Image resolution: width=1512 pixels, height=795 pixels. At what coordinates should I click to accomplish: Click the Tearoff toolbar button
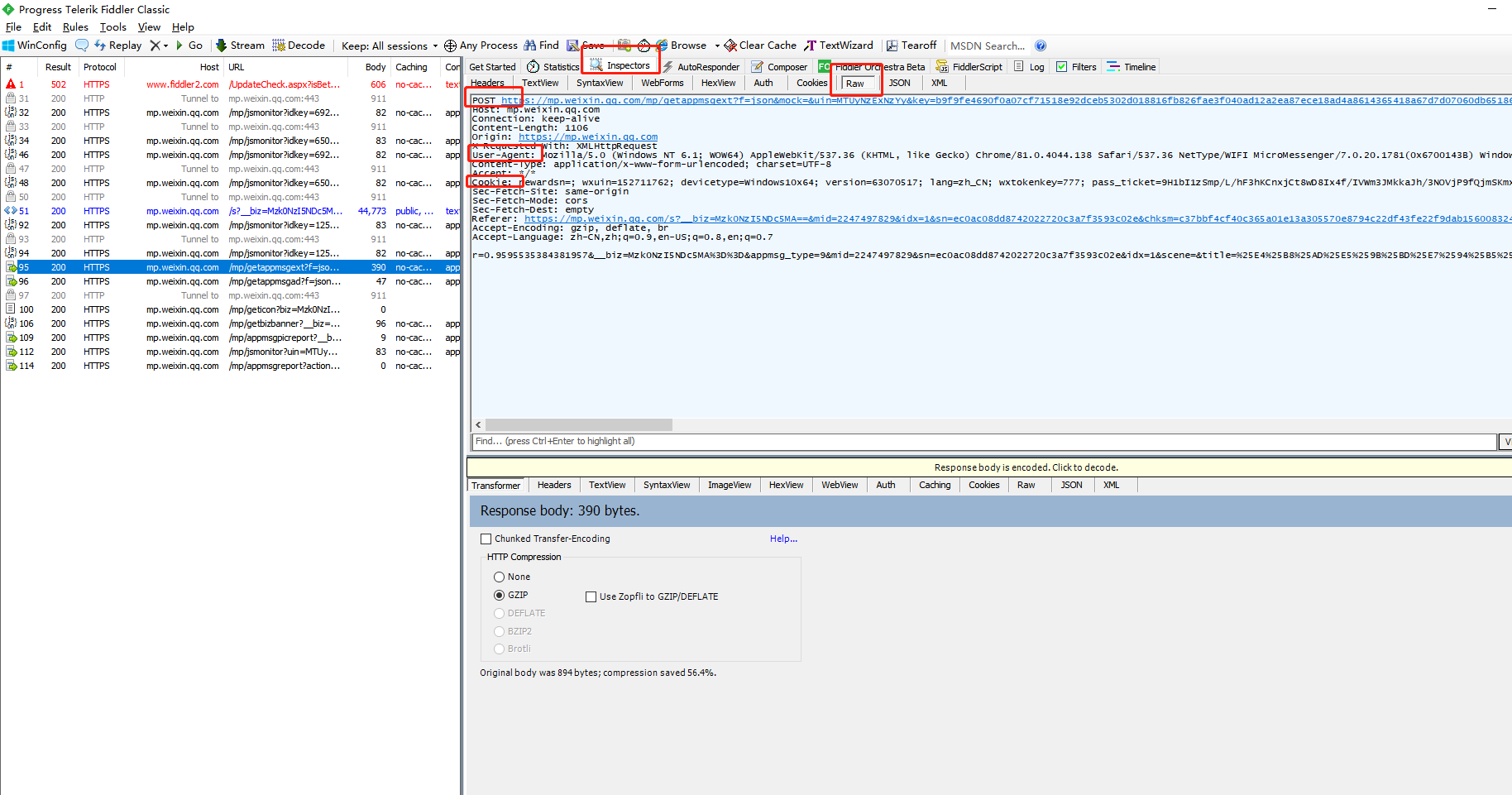[912, 45]
